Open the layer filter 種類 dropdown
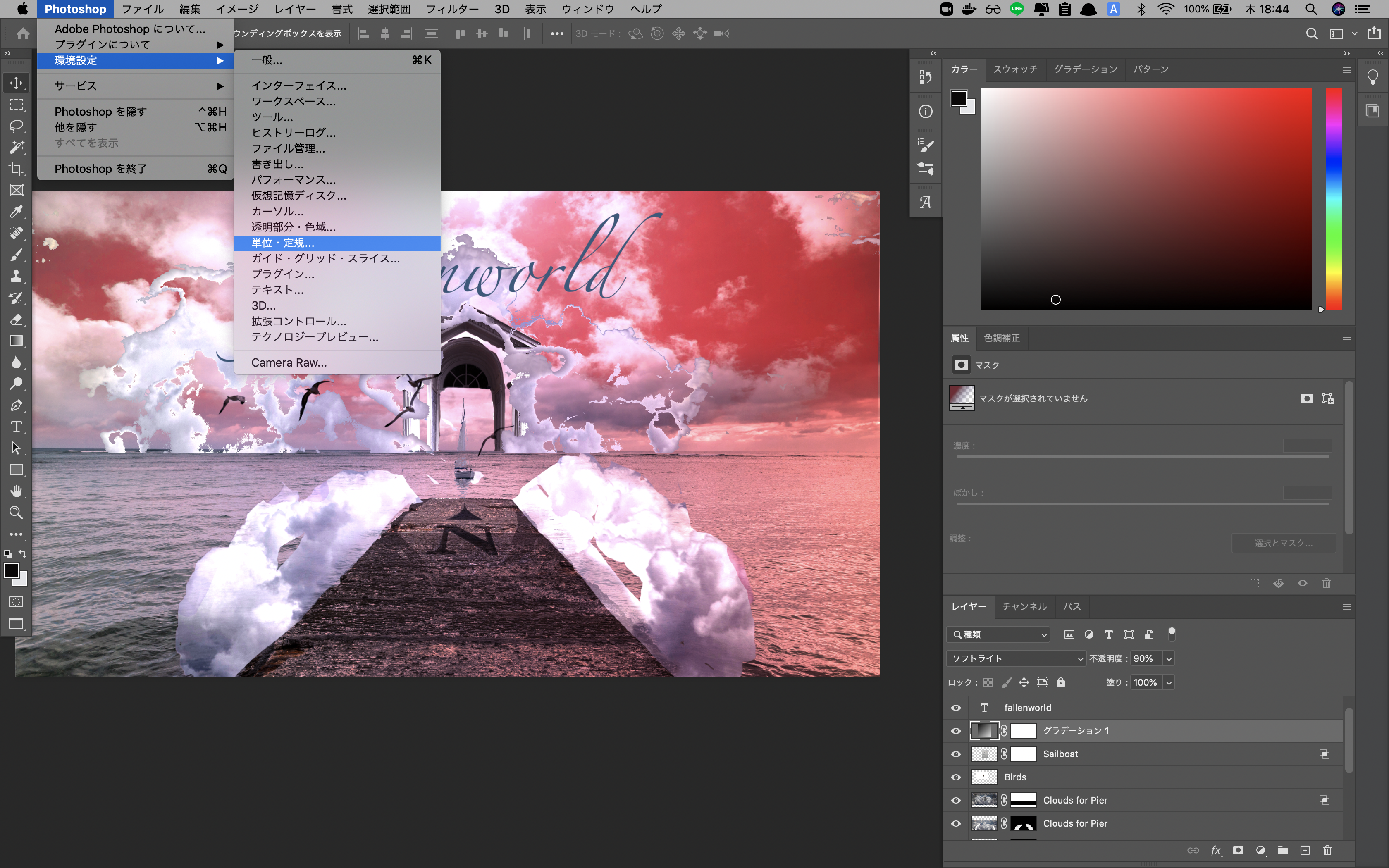The image size is (1389, 868). [999, 634]
